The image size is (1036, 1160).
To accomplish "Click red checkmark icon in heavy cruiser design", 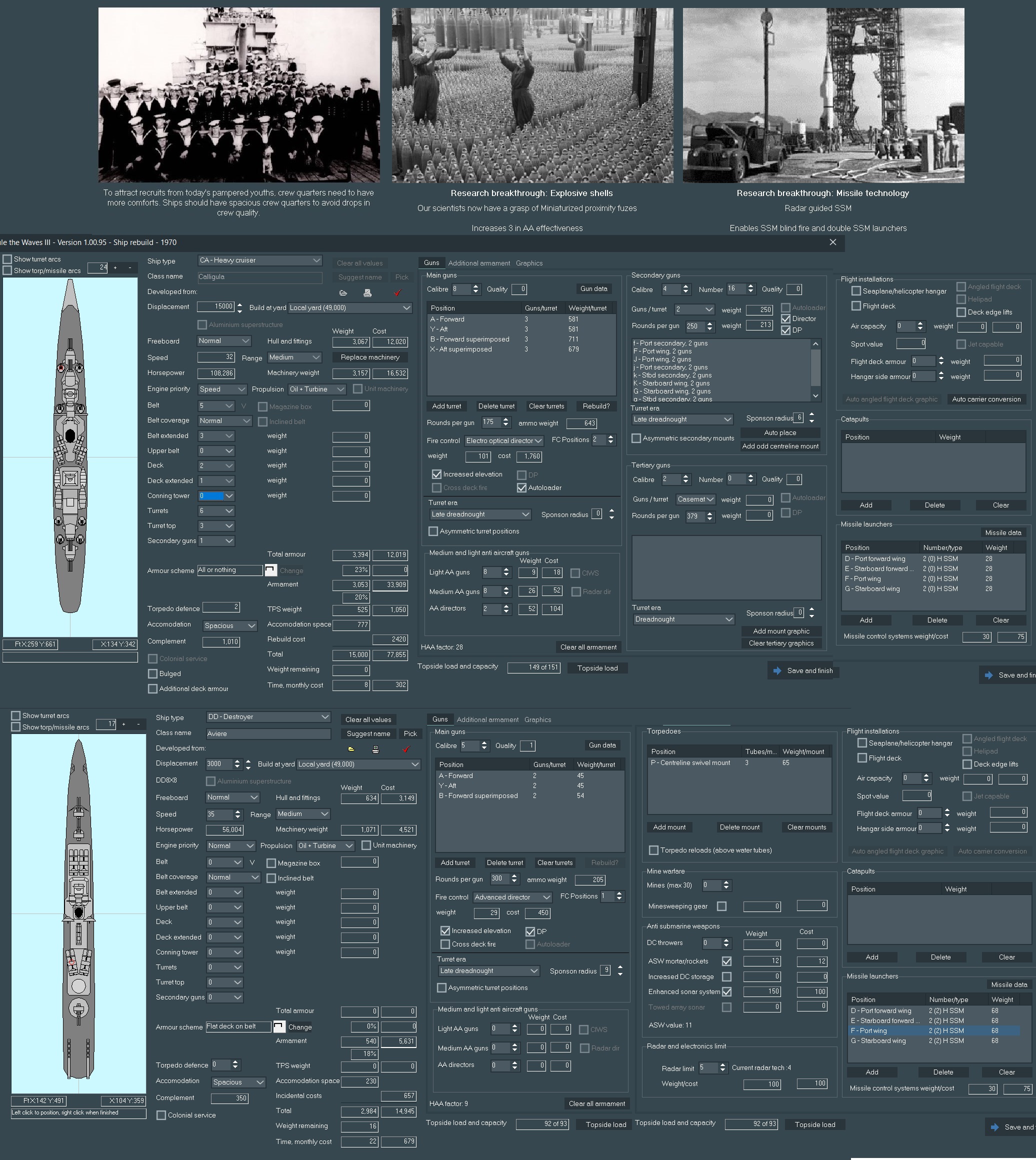I will click(x=397, y=293).
